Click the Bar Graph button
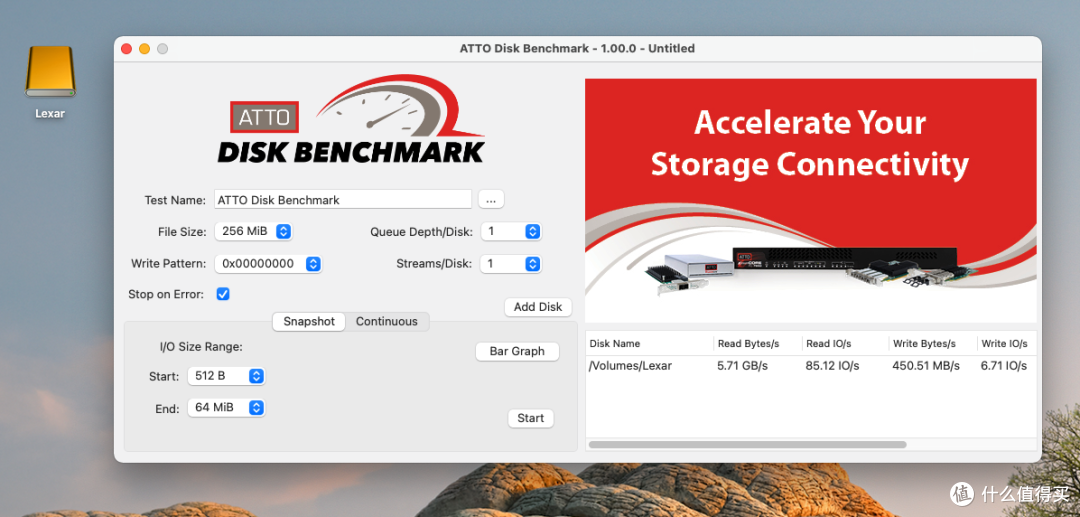The height and width of the screenshot is (517, 1080). click(x=517, y=351)
